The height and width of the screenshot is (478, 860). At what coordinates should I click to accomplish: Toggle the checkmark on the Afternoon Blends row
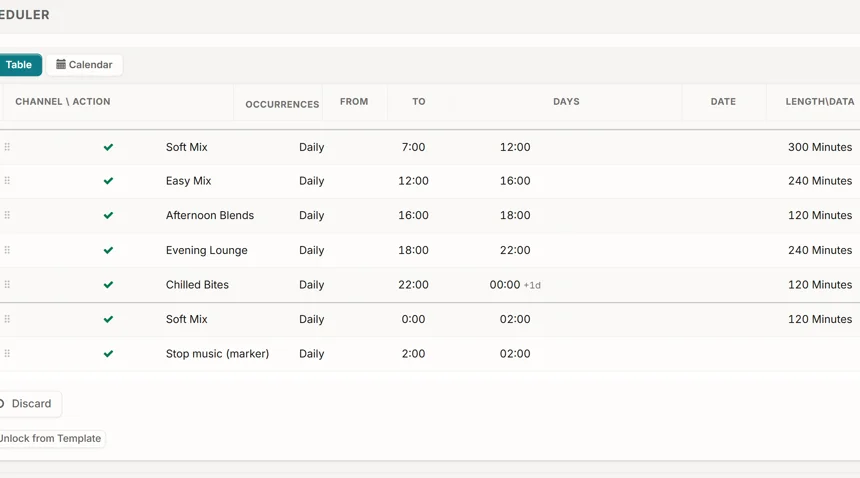(109, 215)
